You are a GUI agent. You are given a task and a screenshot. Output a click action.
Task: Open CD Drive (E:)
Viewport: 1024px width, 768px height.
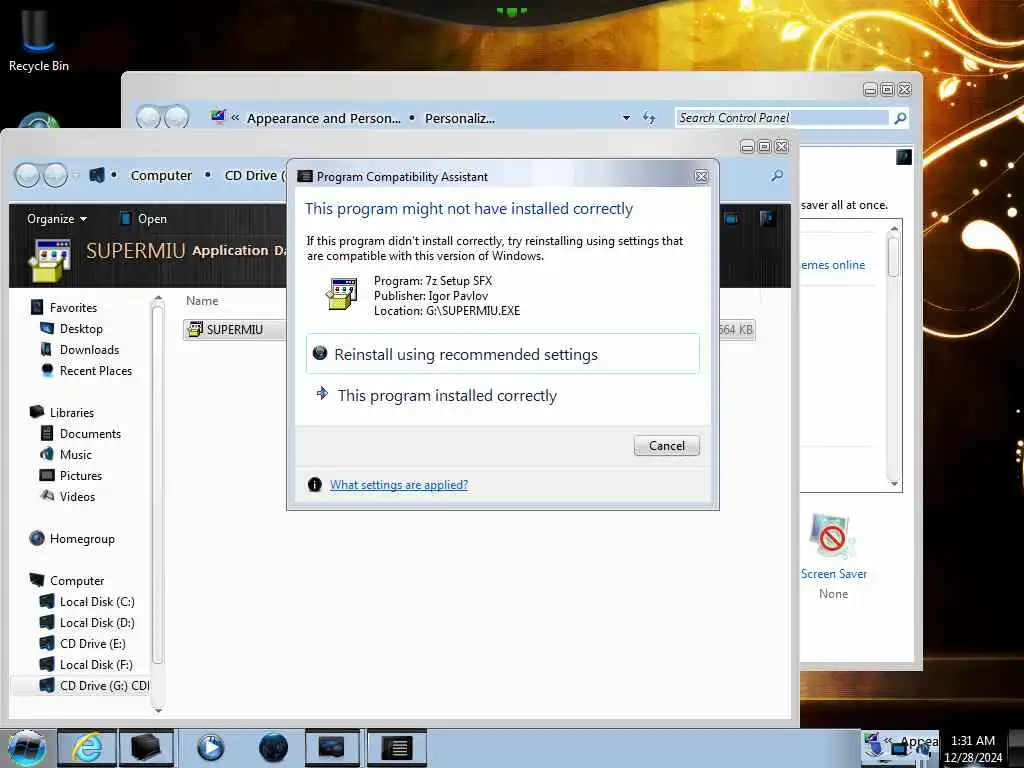click(x=92, y=643)
